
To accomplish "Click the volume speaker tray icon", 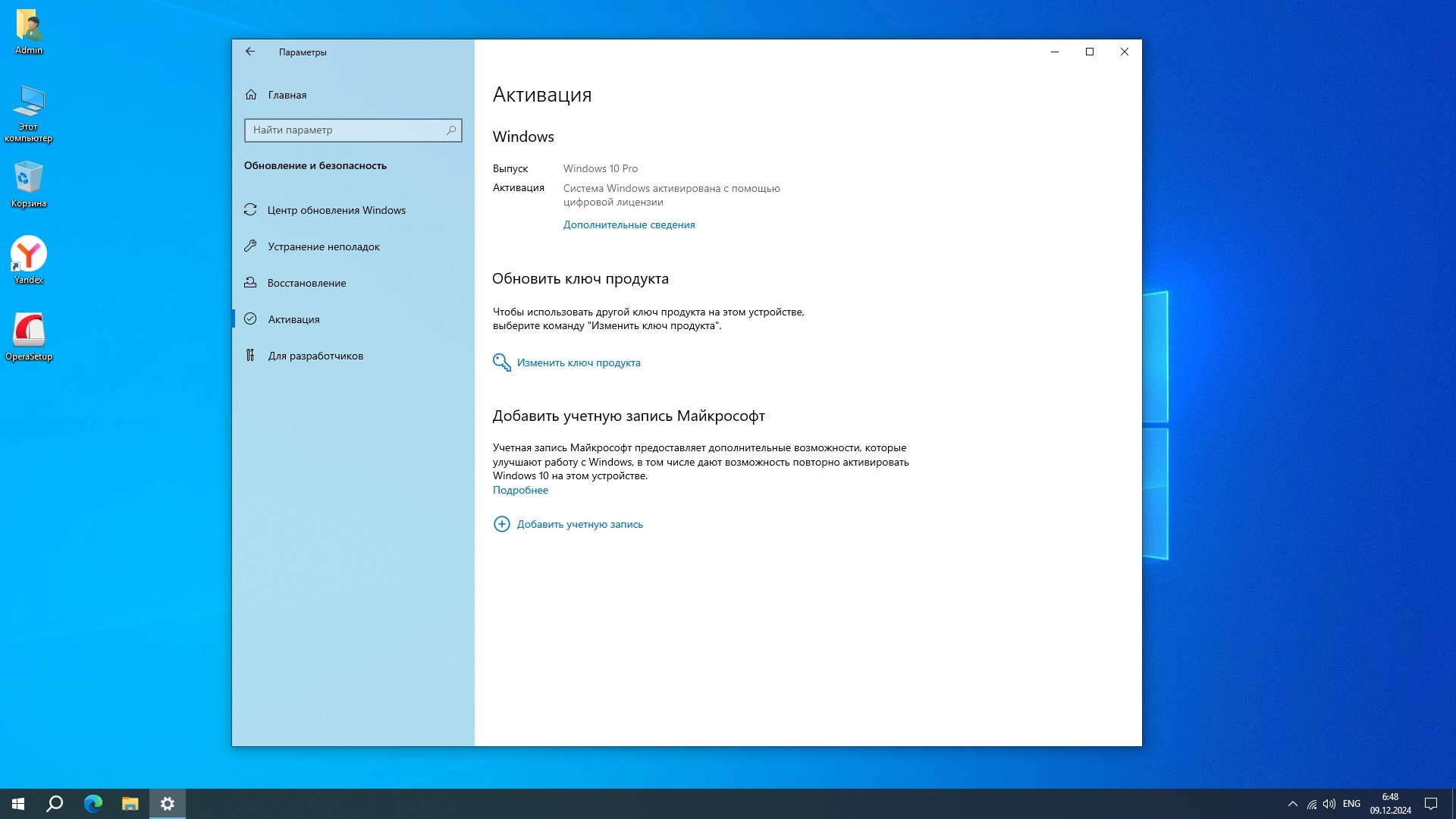I will tap(1329, 804).
